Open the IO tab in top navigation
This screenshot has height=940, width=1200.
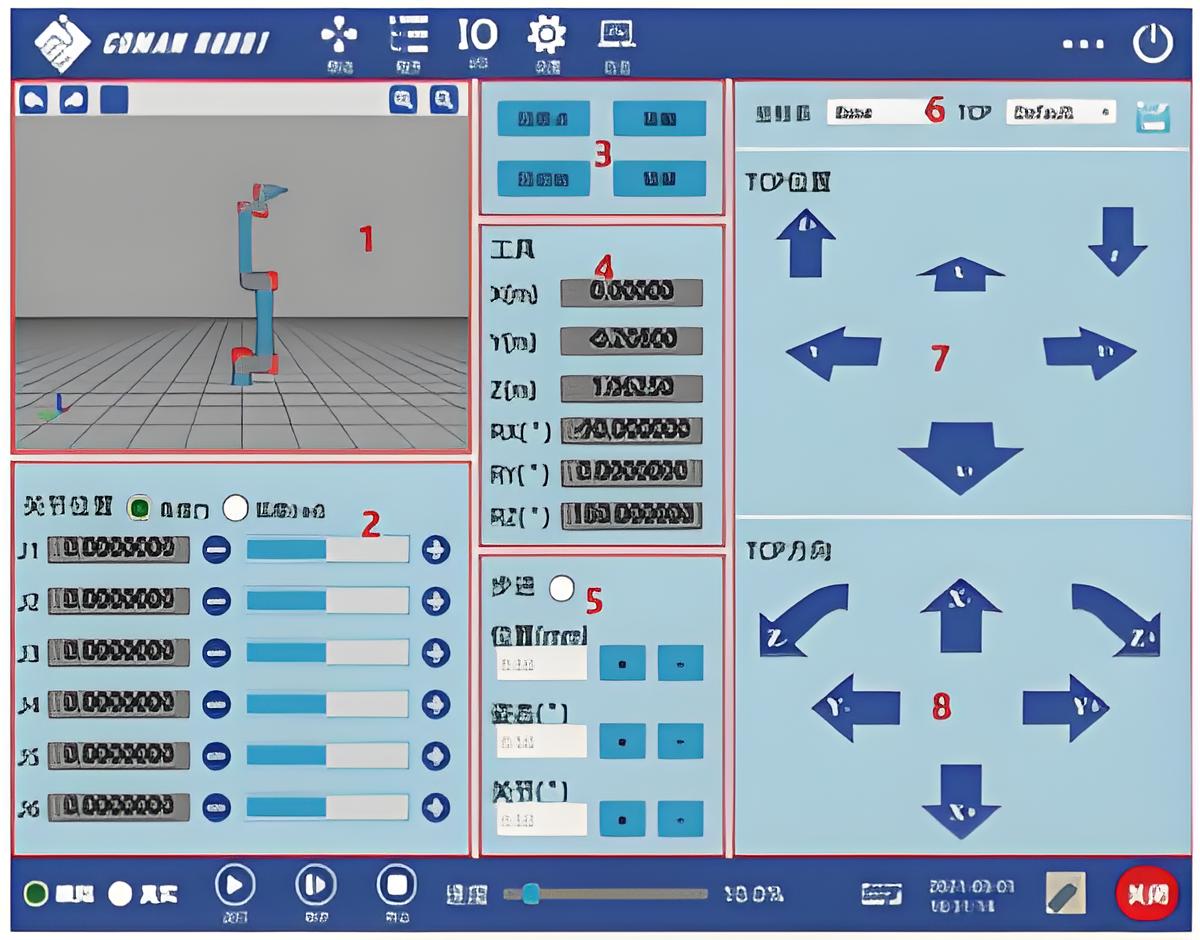tap(477, 38)
